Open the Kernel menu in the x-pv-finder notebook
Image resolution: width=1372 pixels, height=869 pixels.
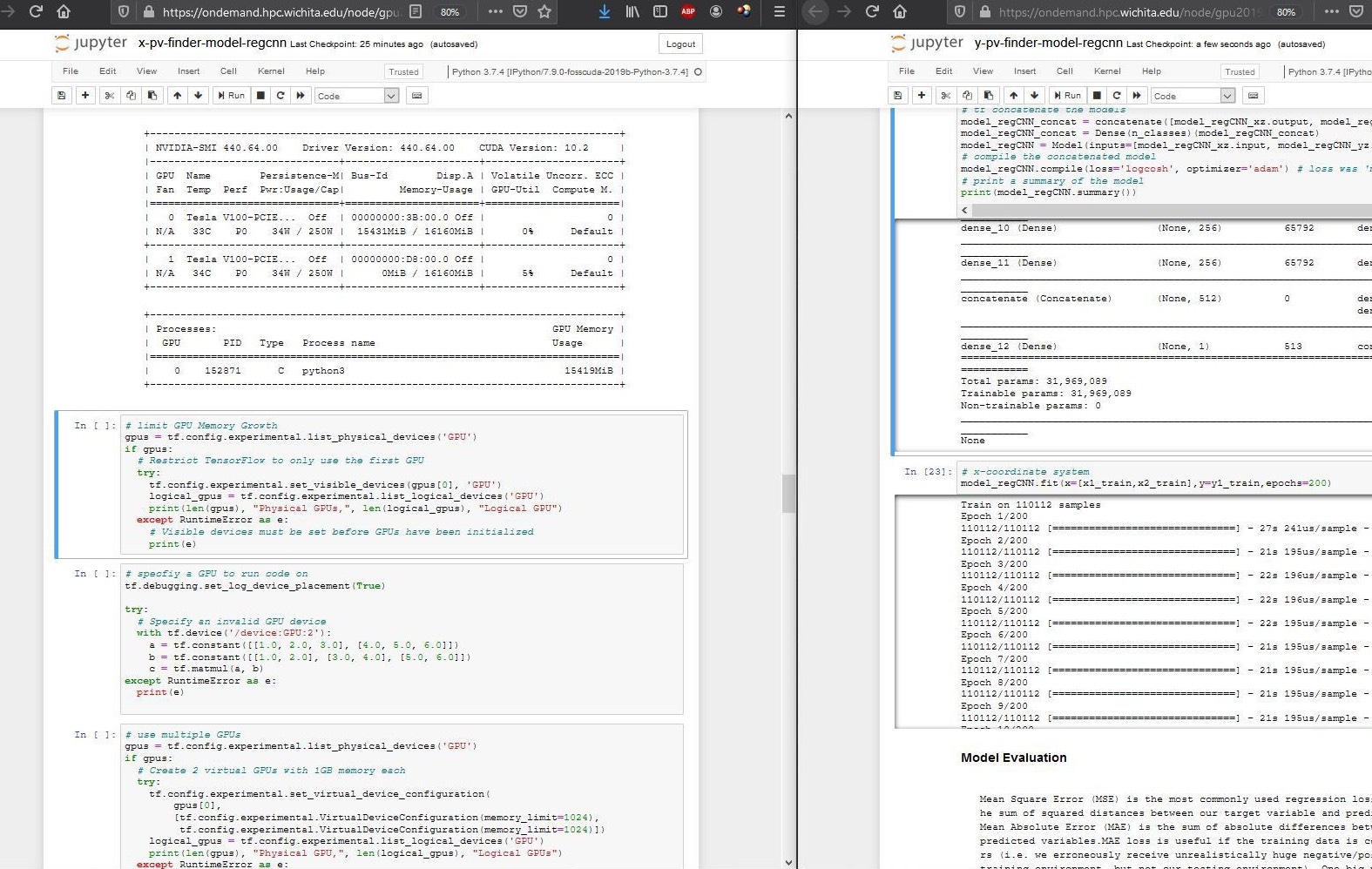[x=271, y=71]
